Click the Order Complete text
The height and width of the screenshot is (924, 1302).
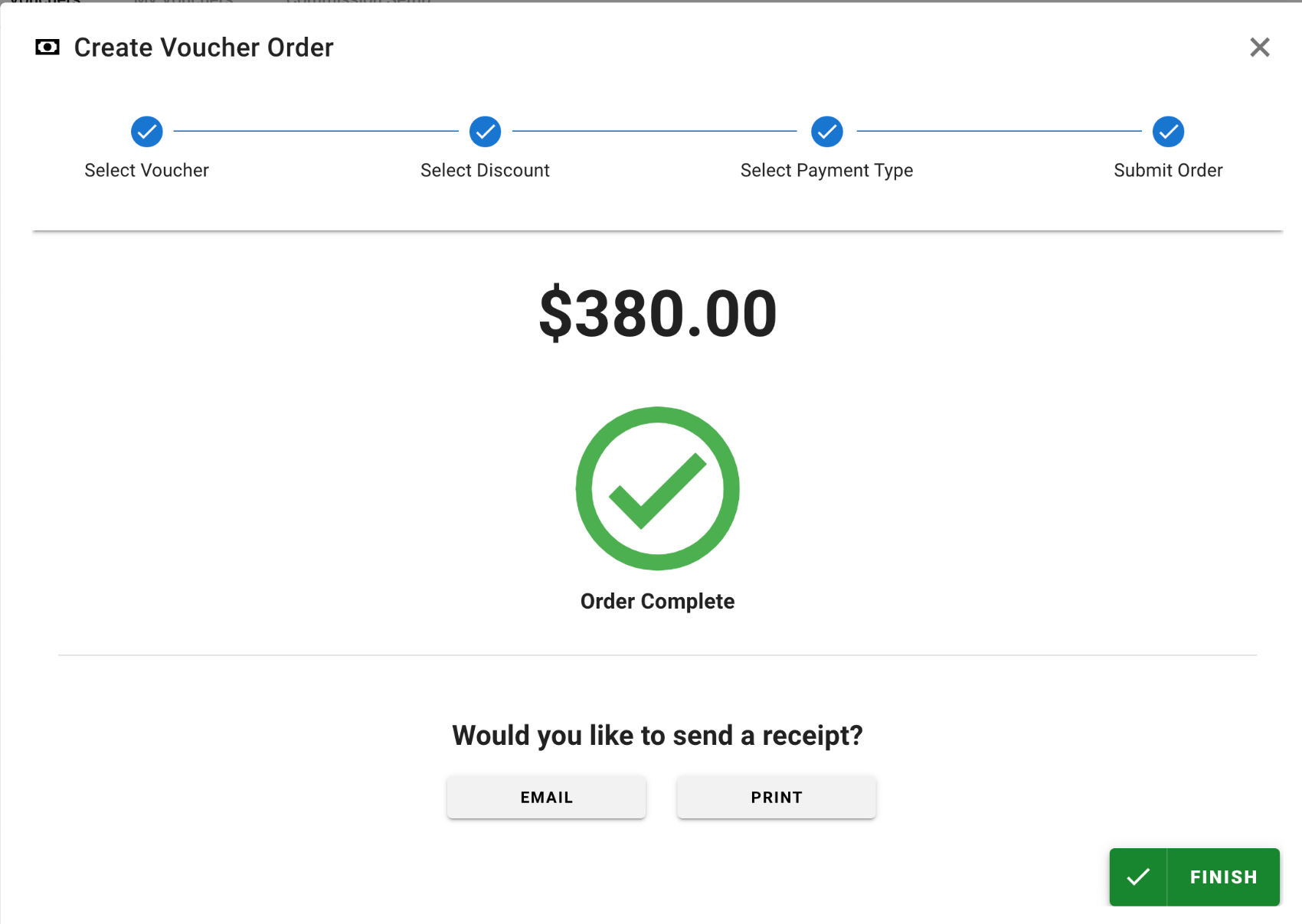pos(657,601)
